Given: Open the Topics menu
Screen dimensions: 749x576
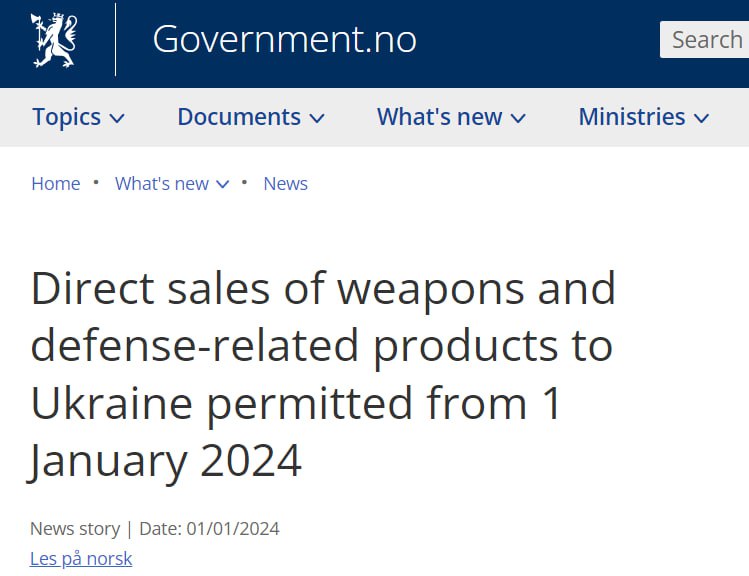Looking at the screenshot, I should pyautogui.click(x=66, y=117).
